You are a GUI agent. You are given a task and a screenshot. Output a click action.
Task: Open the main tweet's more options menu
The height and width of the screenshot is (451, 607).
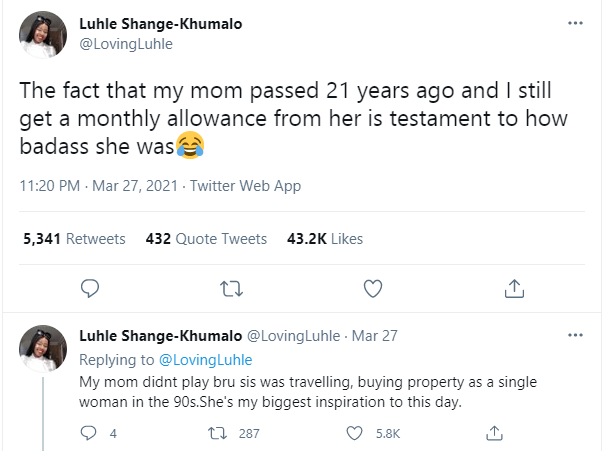click(574, 22)
